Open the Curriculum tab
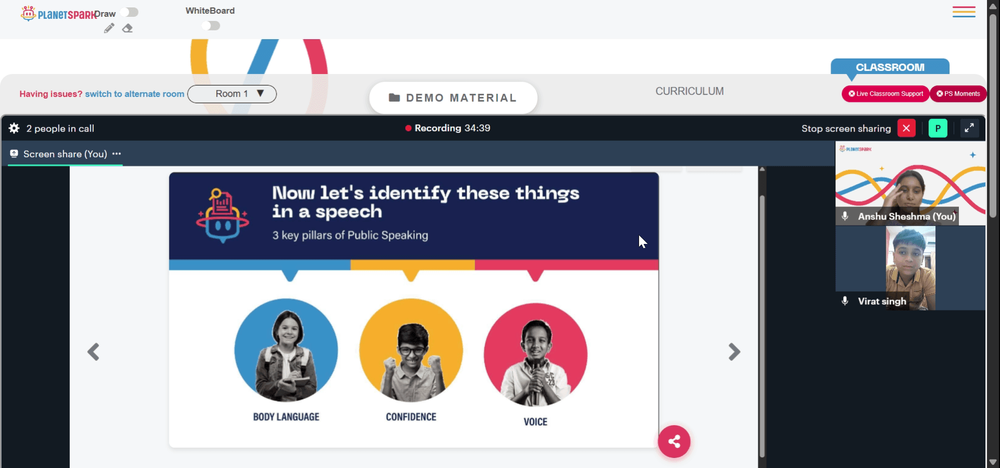The width and height of the screenshot is (1000, 468). click(x=689, y=91)
